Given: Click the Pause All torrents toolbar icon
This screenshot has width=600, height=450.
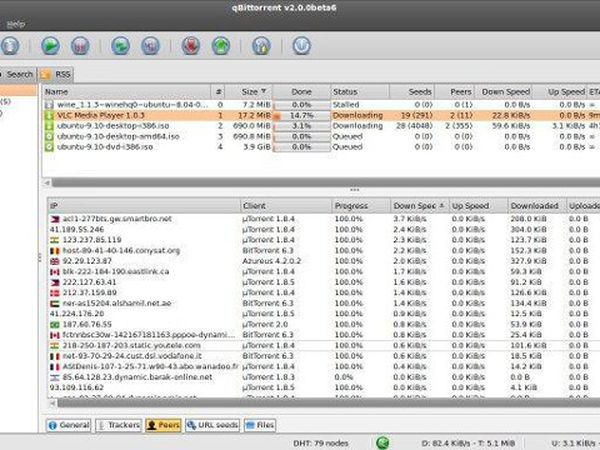Looking at the screenshot, I should point(151,45).
